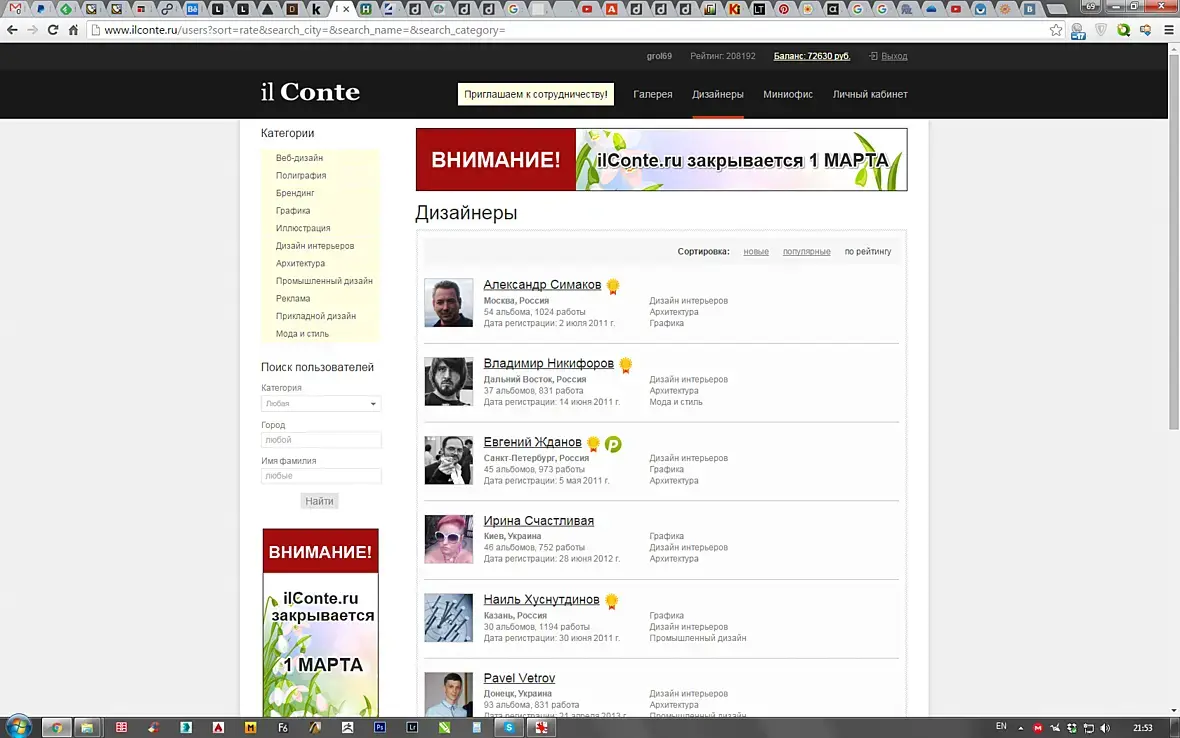Switch to Chrome in the taskbar

pos(56,727)
